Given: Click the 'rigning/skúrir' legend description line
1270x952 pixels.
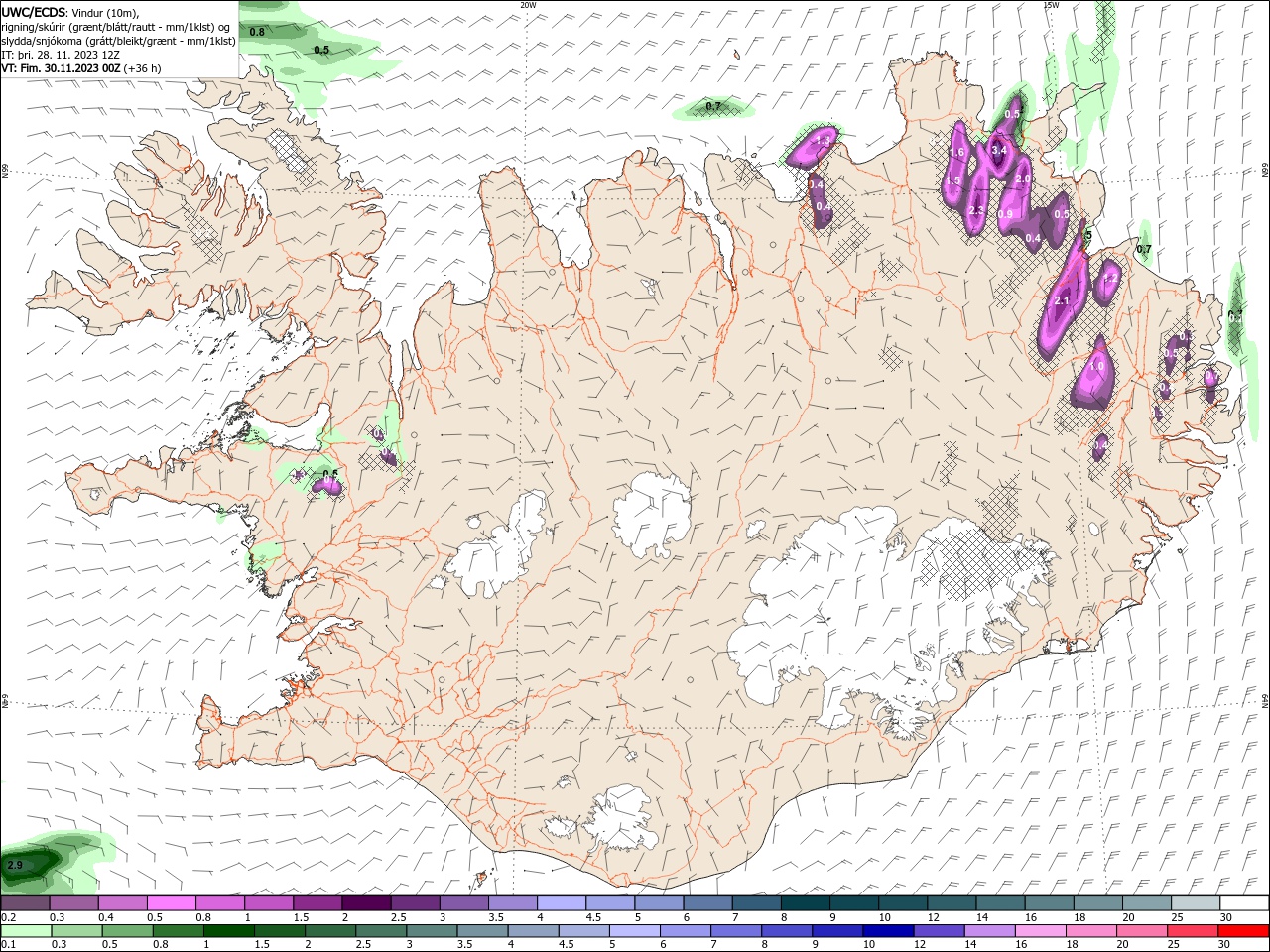Looking at the screenshot, I should point(116,27).
